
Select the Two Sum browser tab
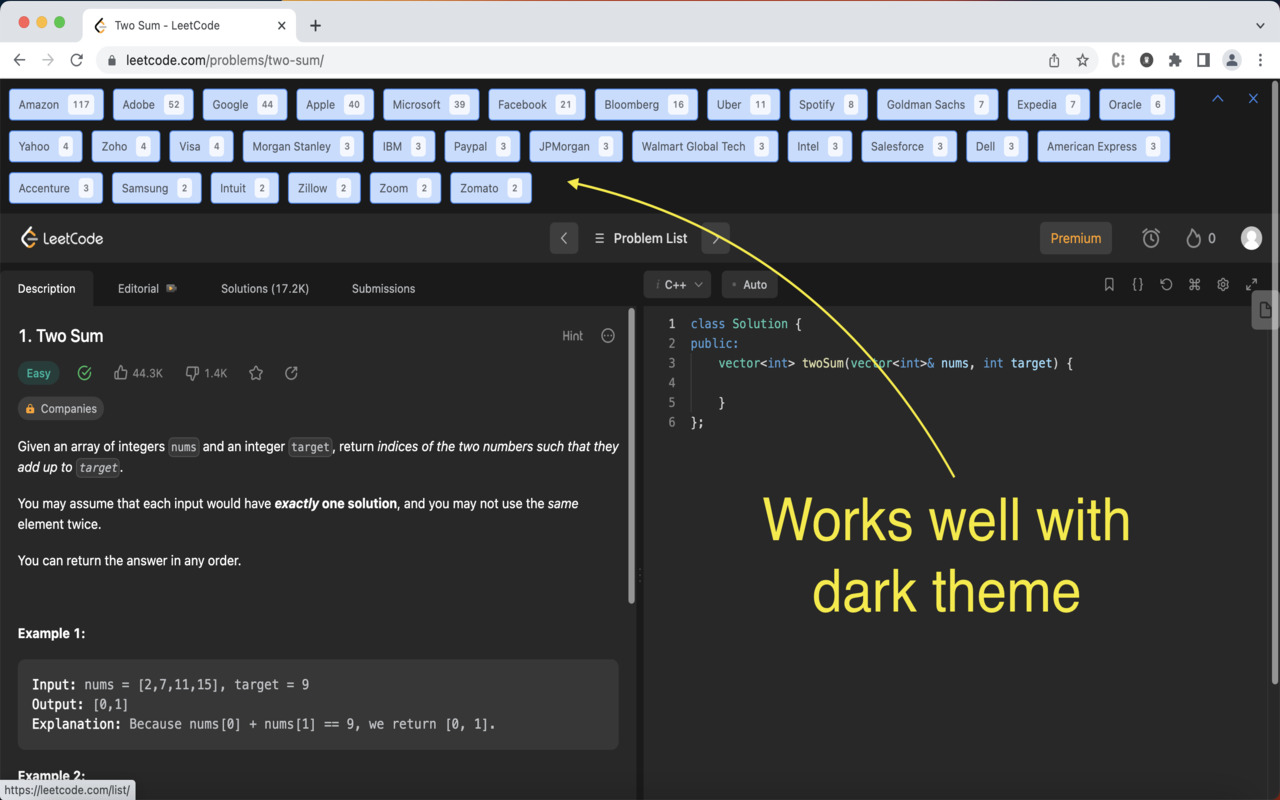coord(190,25)
